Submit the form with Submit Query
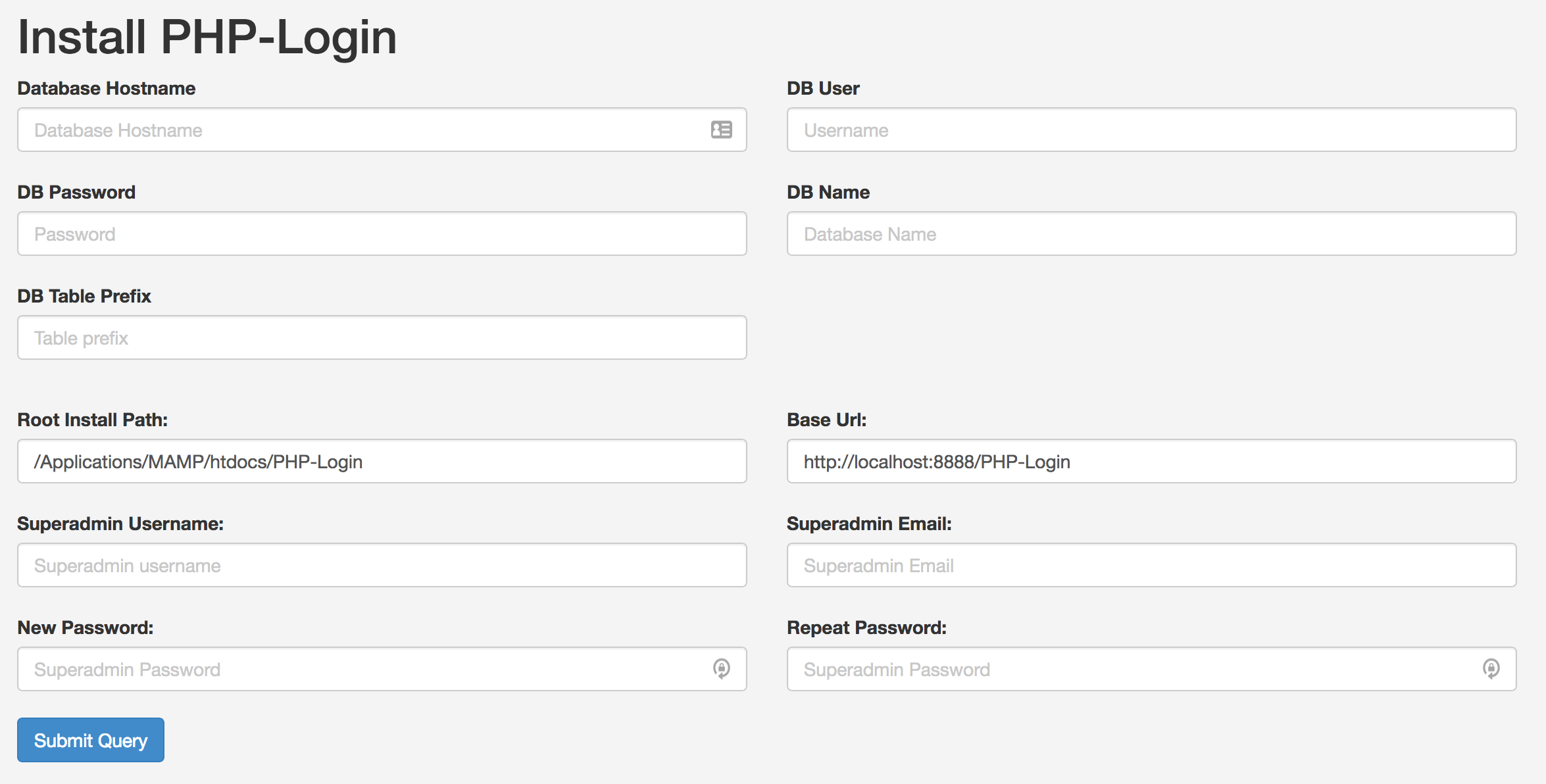The height and width of the screenshot is (784, 1546). click(x=91, y=740)
